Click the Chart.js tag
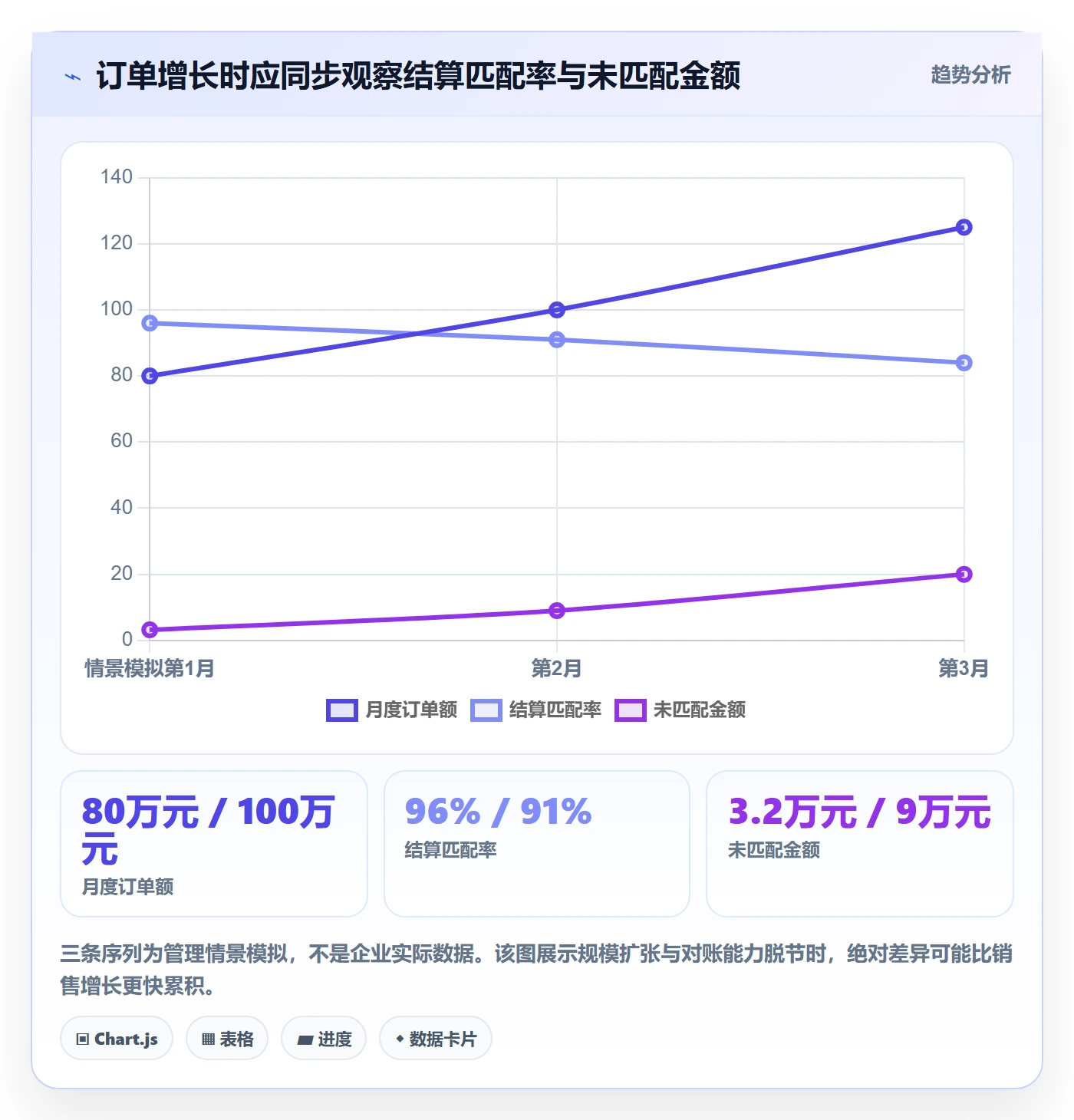Screen dimensions: 1074x1120 [117, 1039]
